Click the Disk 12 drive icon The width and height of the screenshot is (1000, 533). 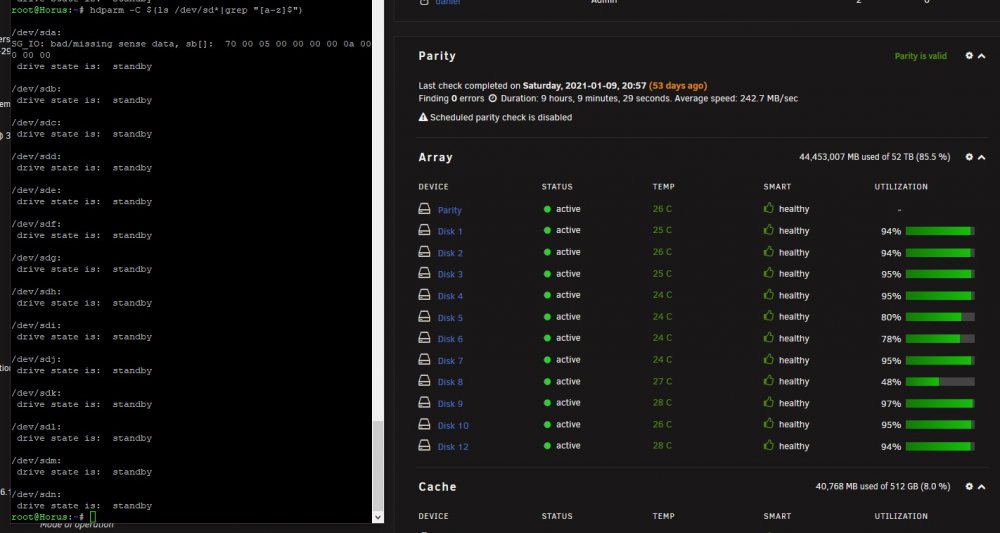pos(424,446)
